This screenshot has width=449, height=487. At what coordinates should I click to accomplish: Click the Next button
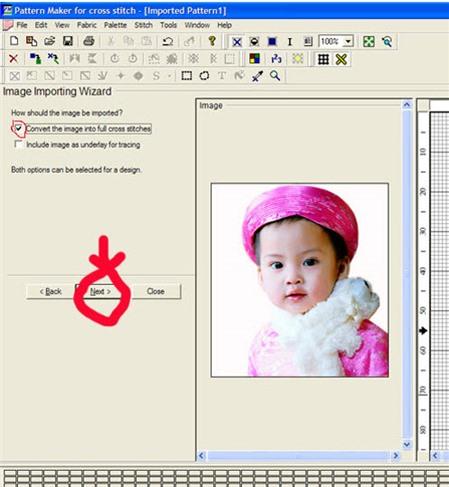tap(100, 291)
